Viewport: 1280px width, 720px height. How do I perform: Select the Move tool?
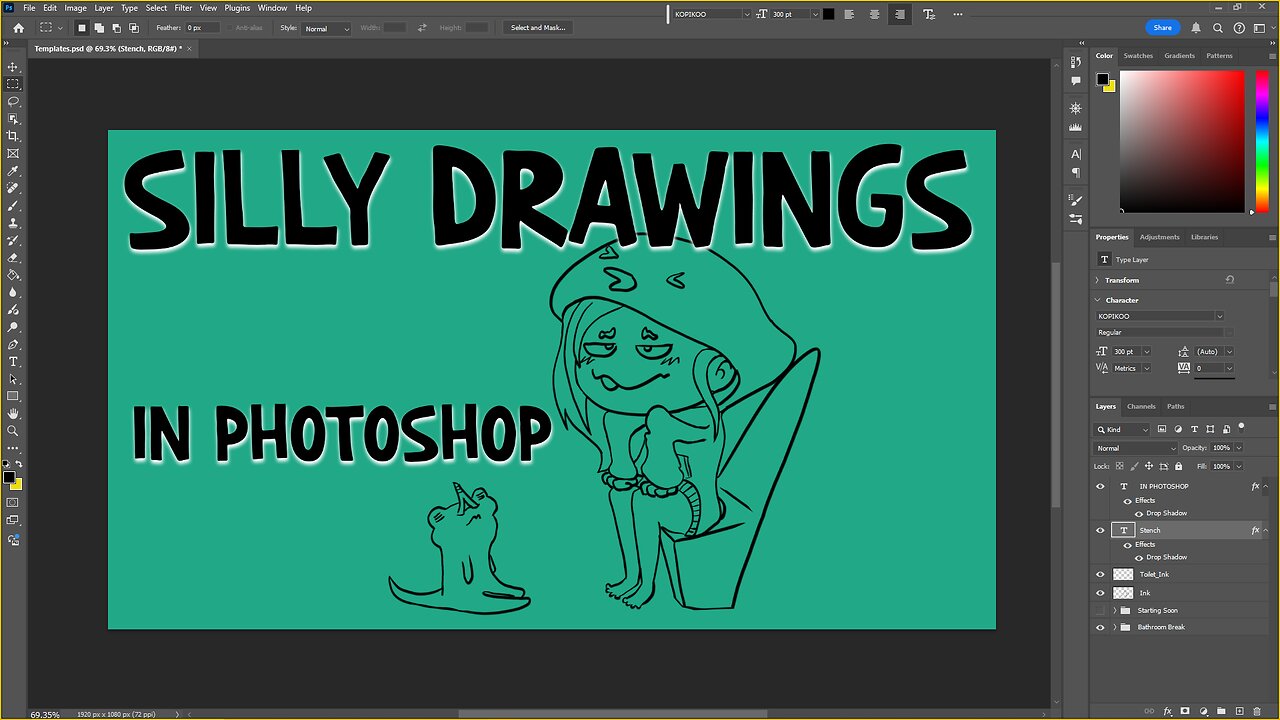(13, 67)
